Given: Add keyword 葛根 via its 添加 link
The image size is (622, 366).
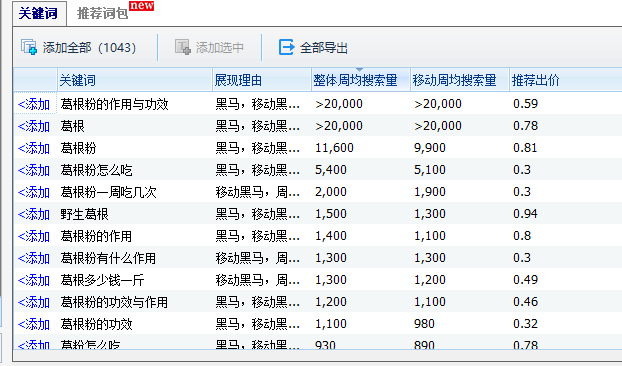Looking at the screenshot, I should (34, 126).
